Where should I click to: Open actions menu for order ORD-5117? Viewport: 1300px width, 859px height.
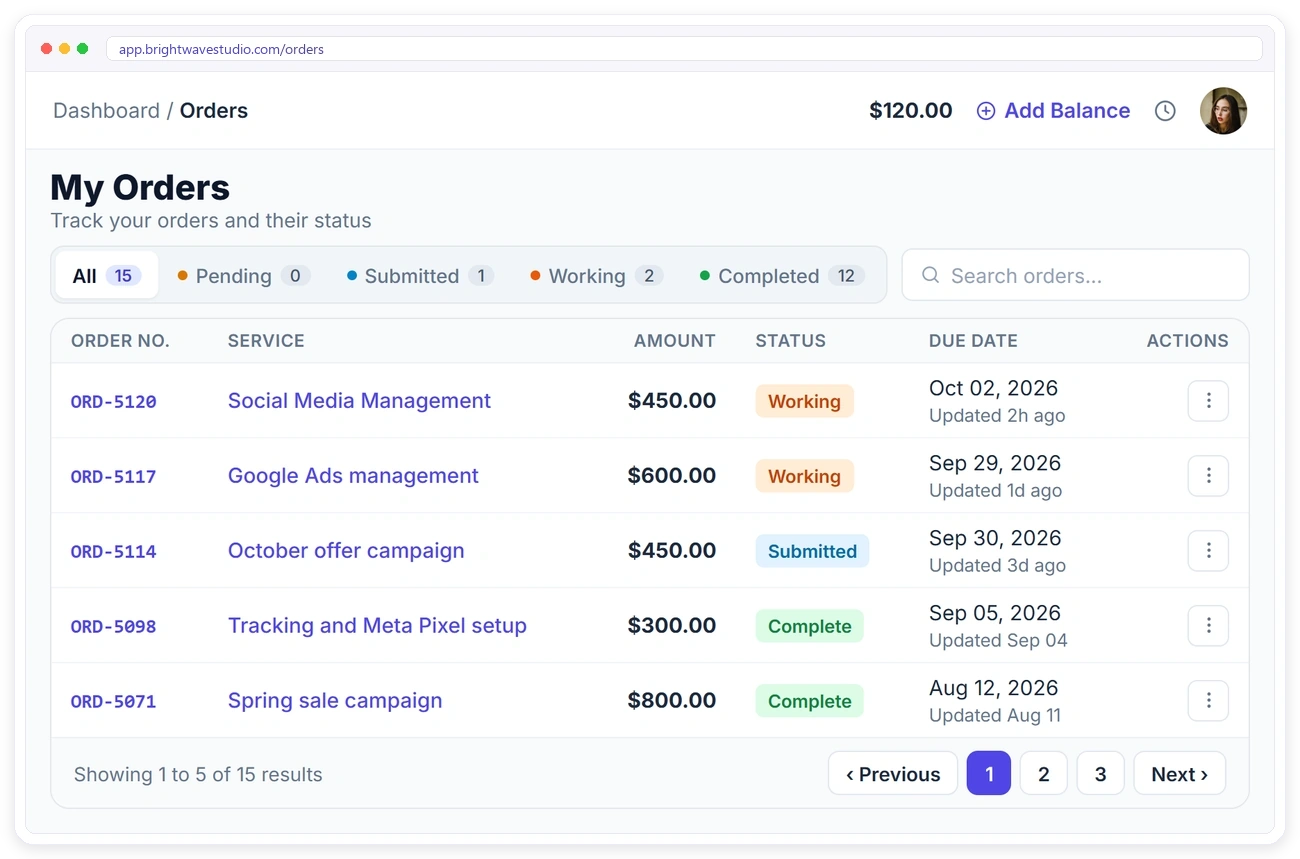(x=1208, y=476)
